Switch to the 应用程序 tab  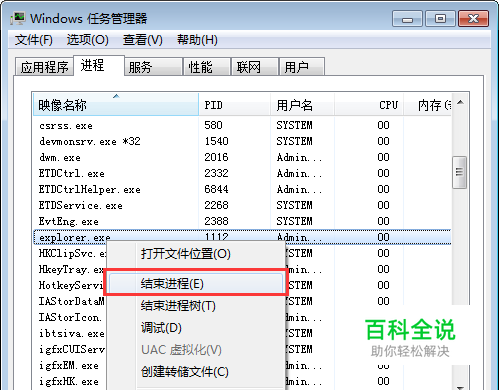click(x=44, y=67)
